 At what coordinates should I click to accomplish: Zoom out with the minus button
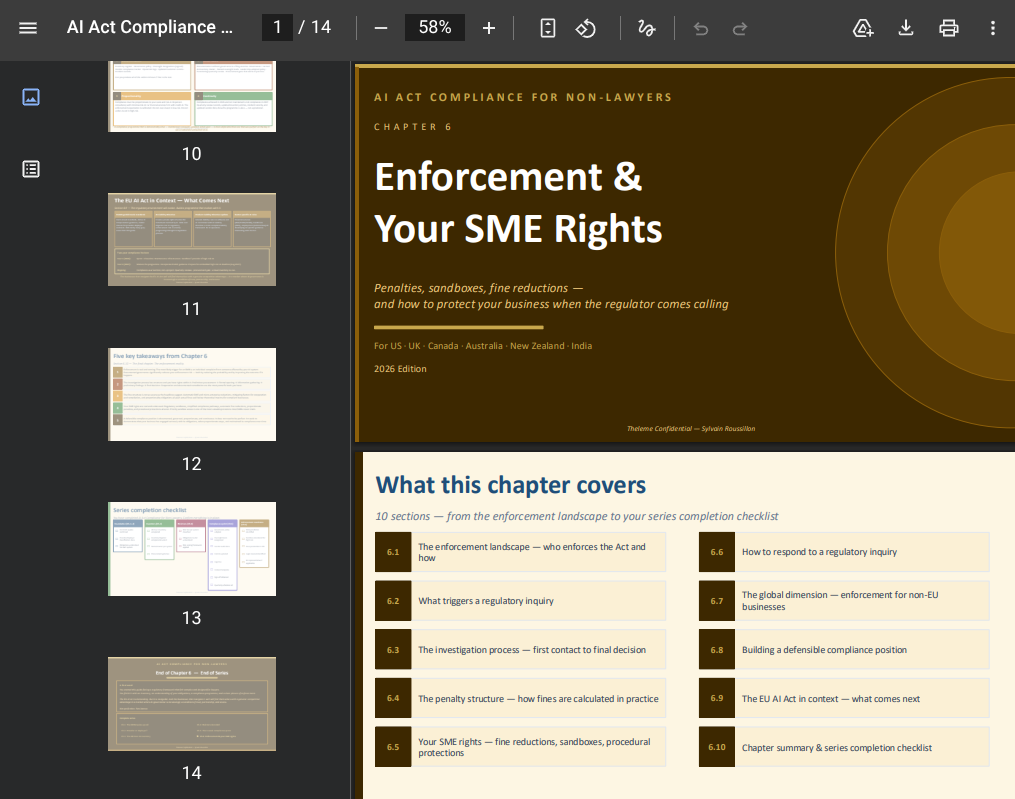coord(381,28)
